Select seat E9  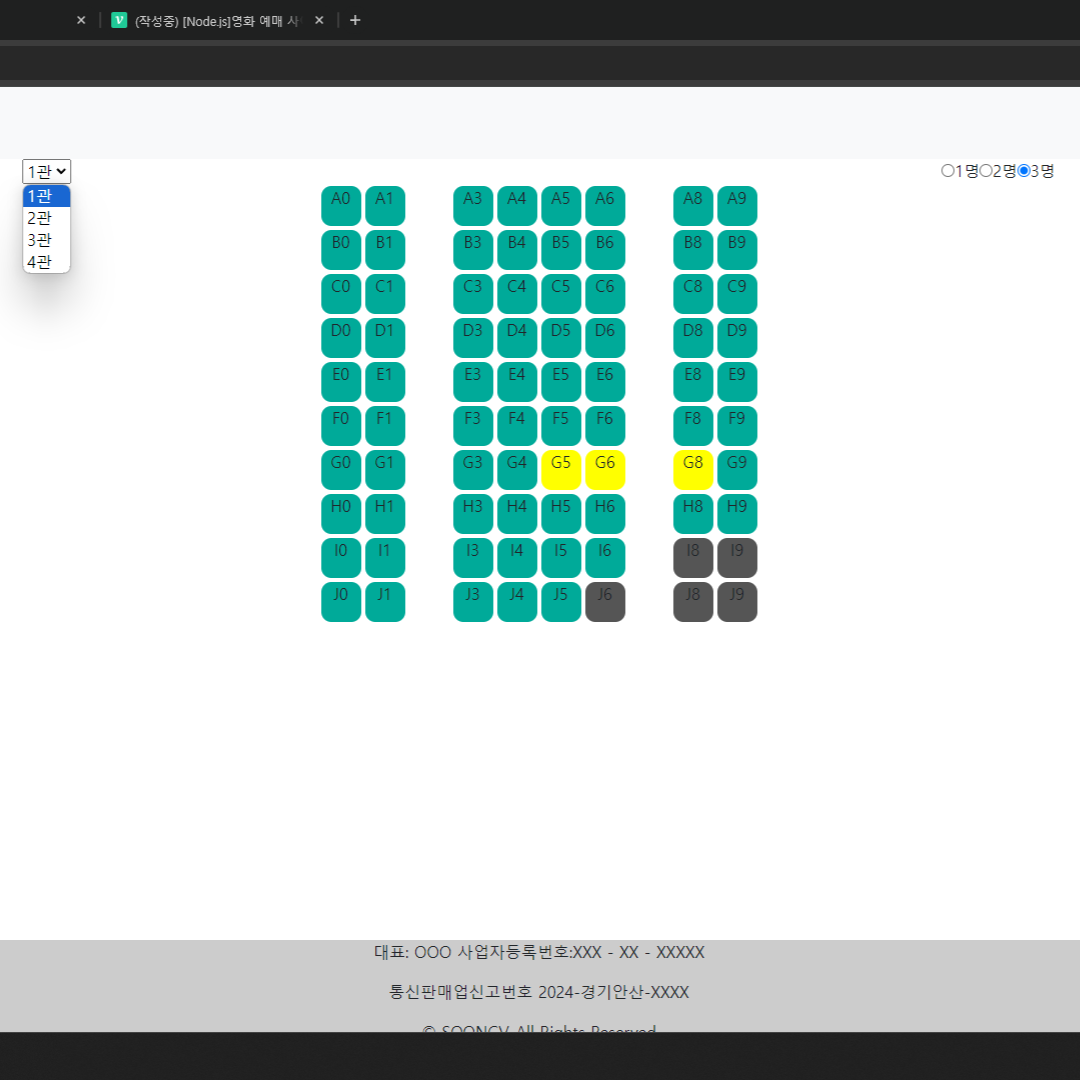point(736,381)
